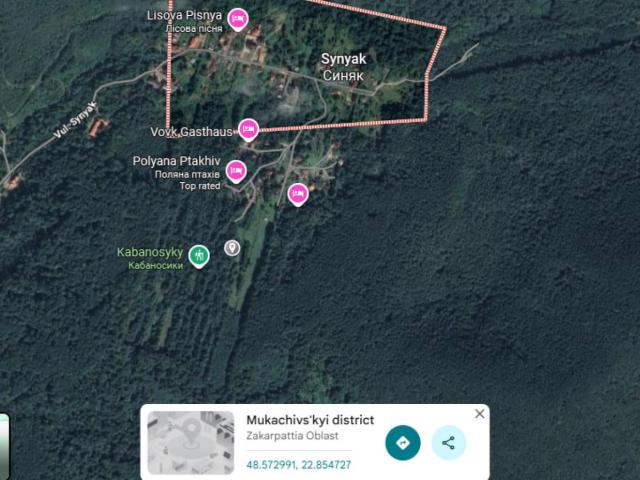The height and width of the screenshot is (480, 640).
Task: Share this location with the share icon
Action: [449, 442]
